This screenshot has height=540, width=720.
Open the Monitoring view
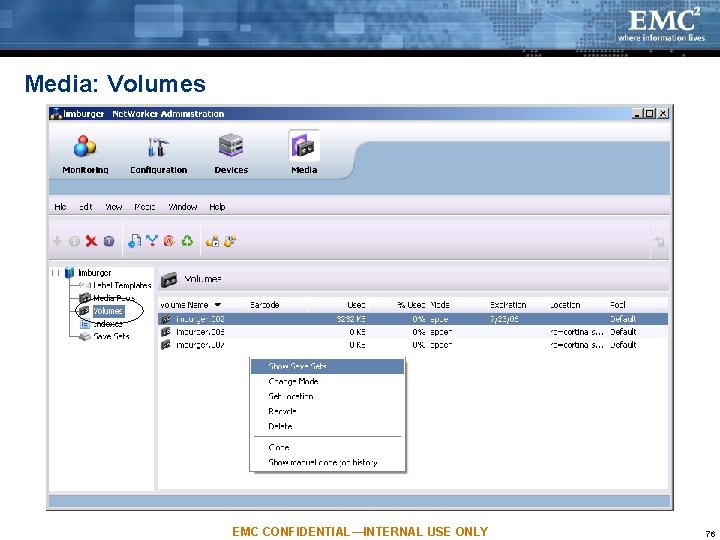pos(85,154)
